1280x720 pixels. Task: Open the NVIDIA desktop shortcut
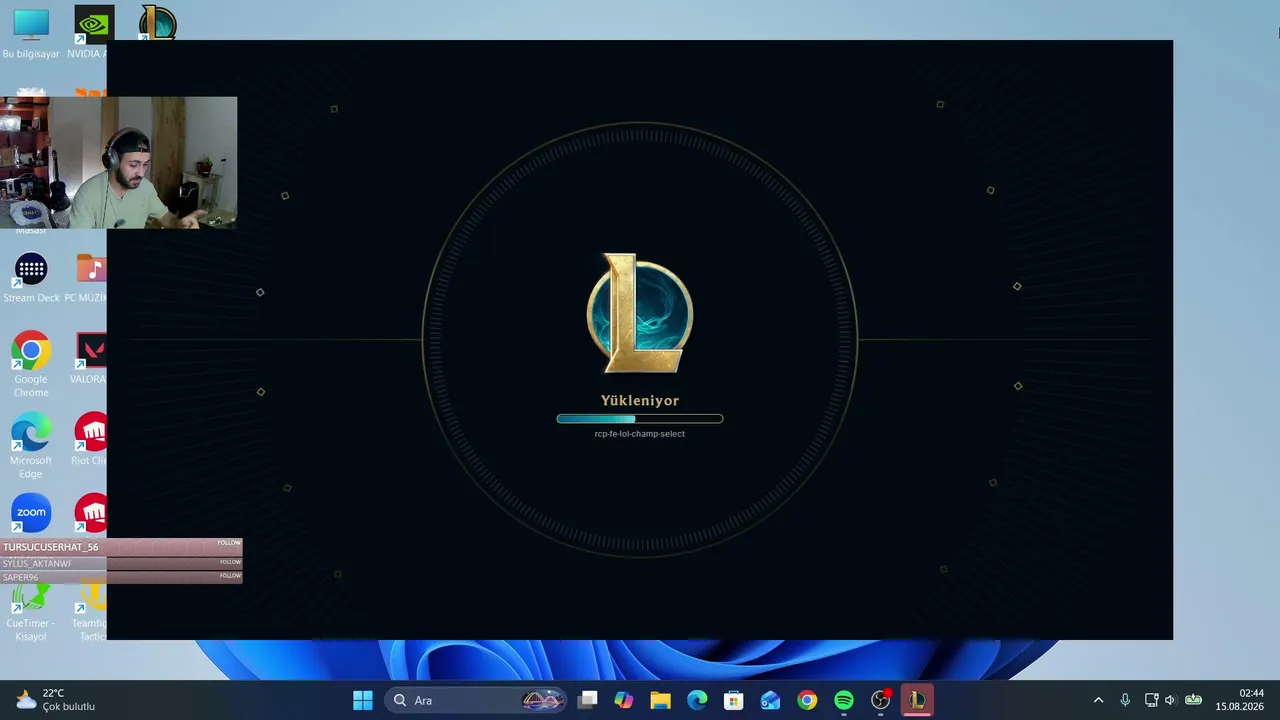tap(89, 33)
